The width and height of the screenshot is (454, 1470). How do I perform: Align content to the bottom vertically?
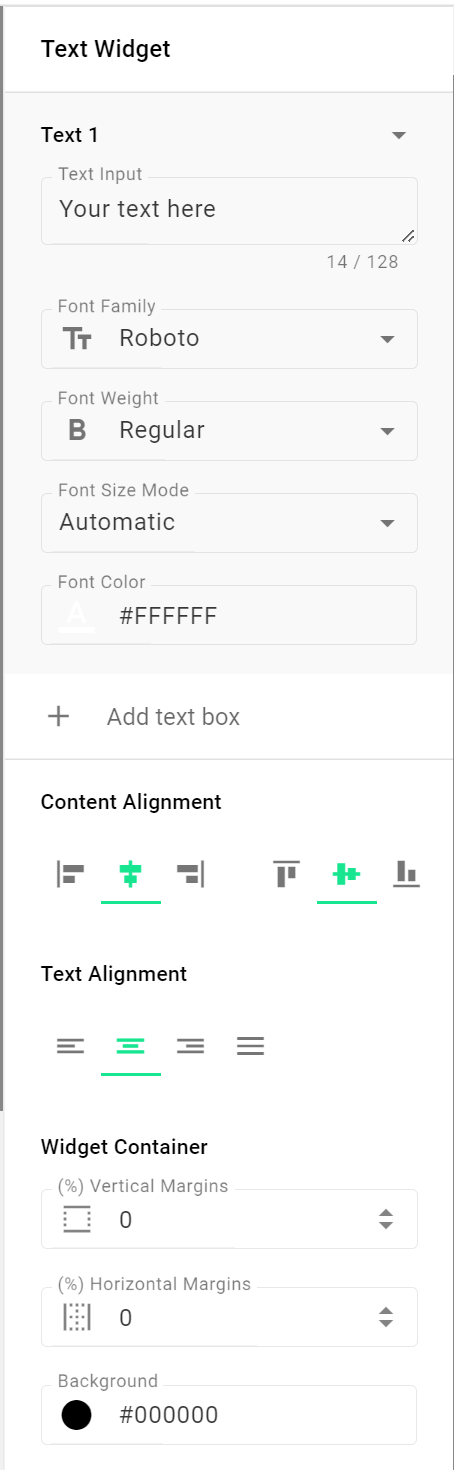click(406, 874)
